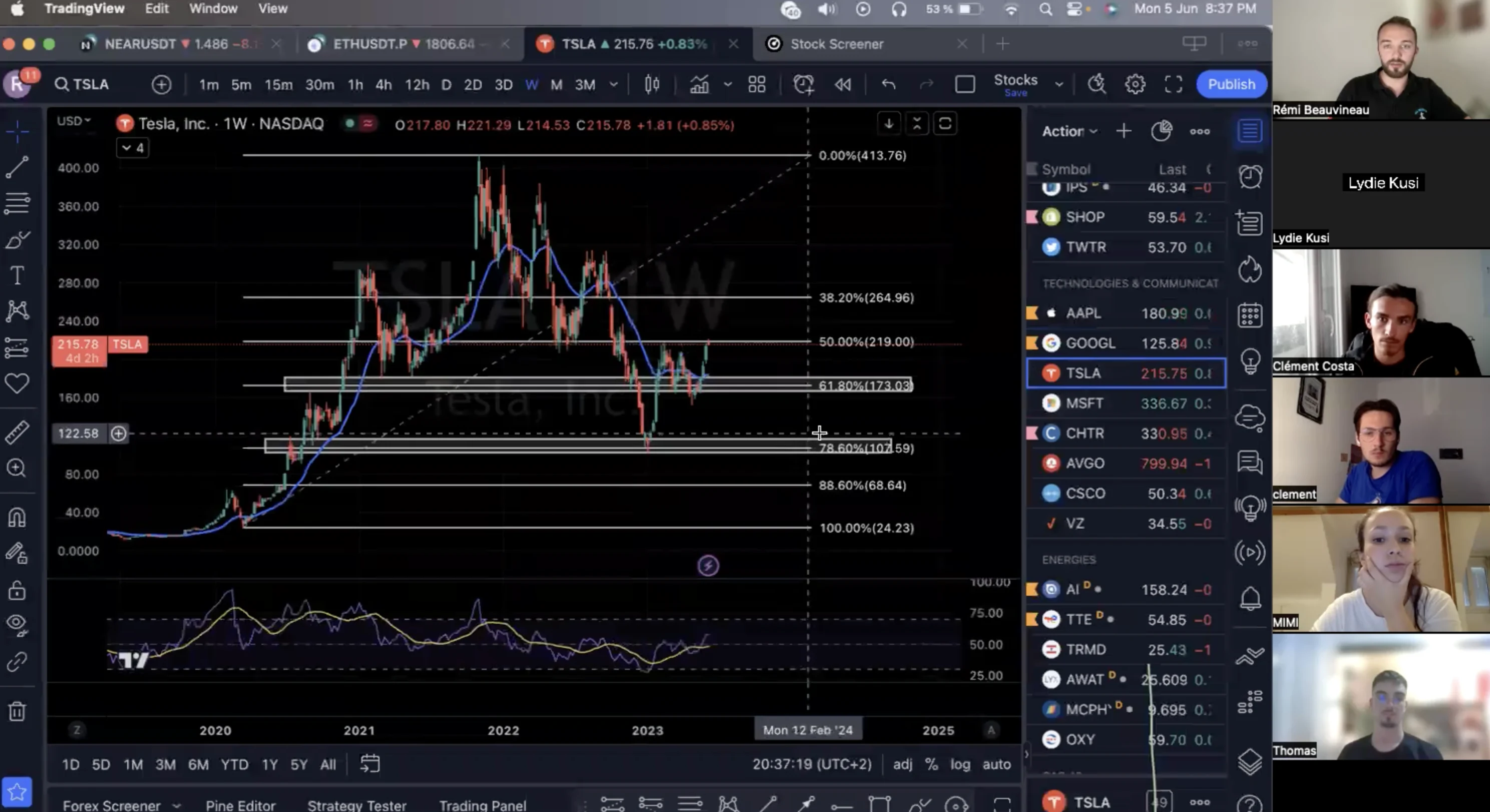This screenshot has width=1490, height=812.
Task: Expand the collapsed indicators legend chevron
Action: (133, 148)
